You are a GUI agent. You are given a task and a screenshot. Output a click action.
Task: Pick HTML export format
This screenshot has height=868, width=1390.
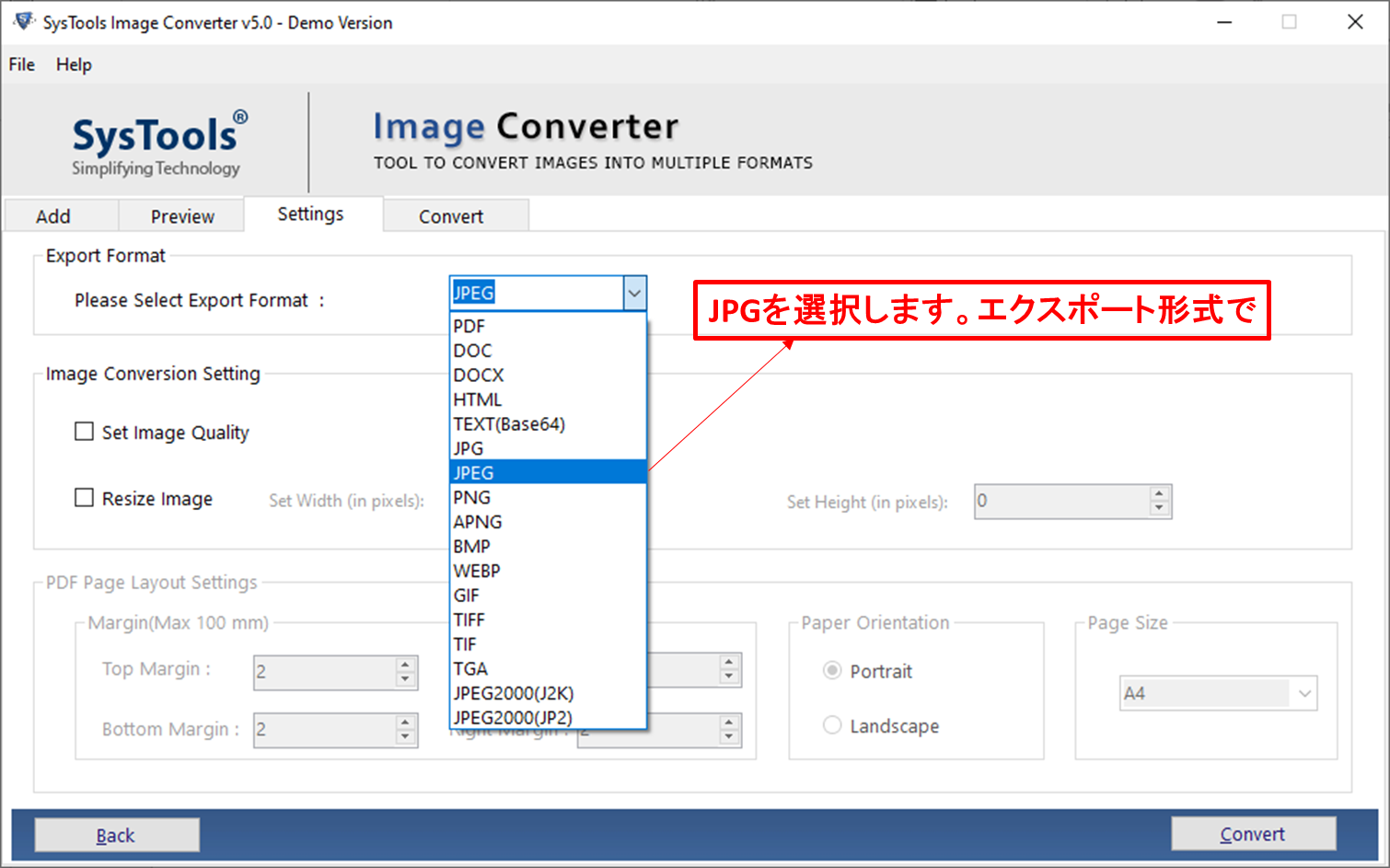point(548,399)
